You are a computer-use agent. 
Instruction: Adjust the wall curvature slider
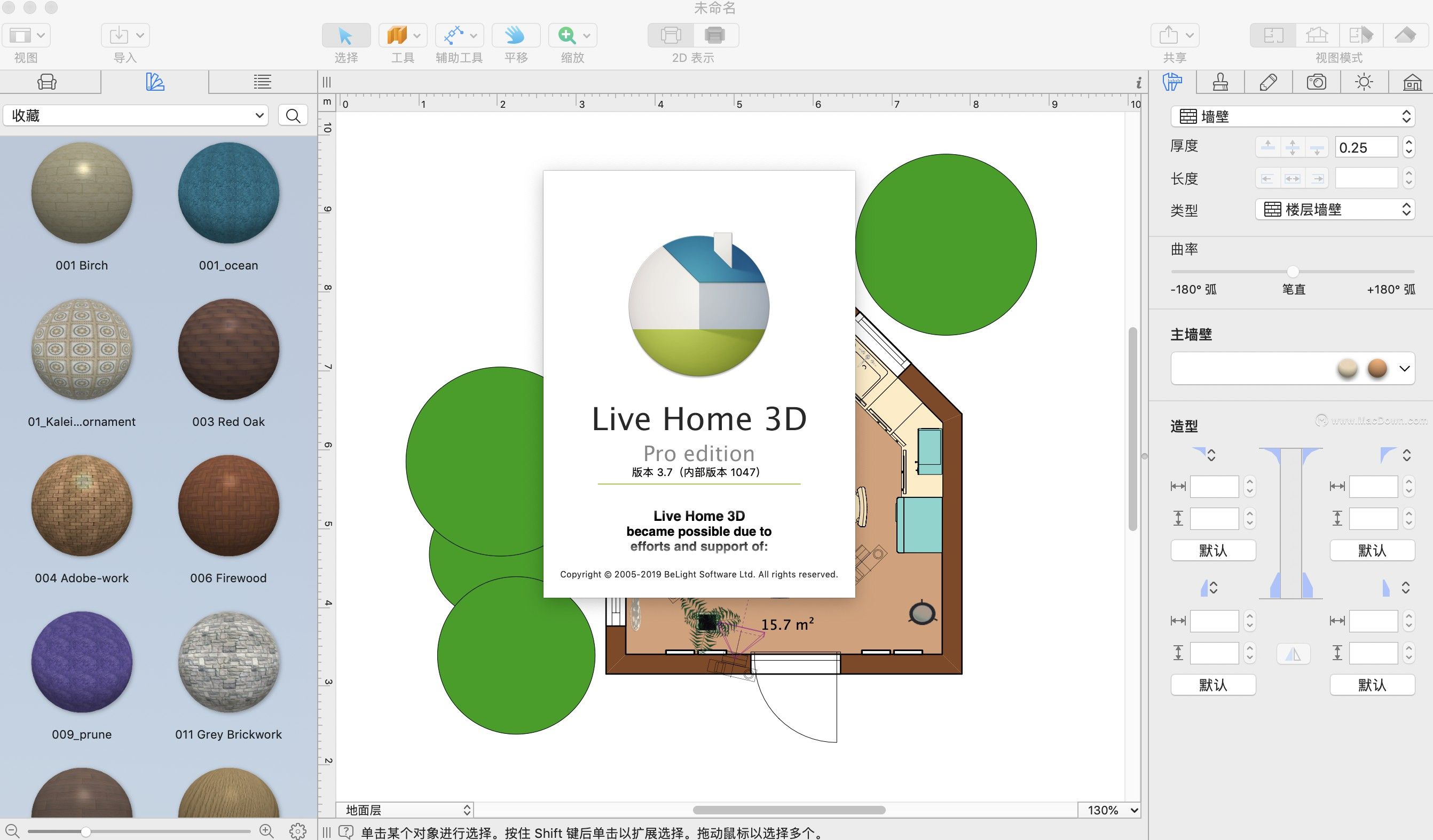click(1293, 272)
